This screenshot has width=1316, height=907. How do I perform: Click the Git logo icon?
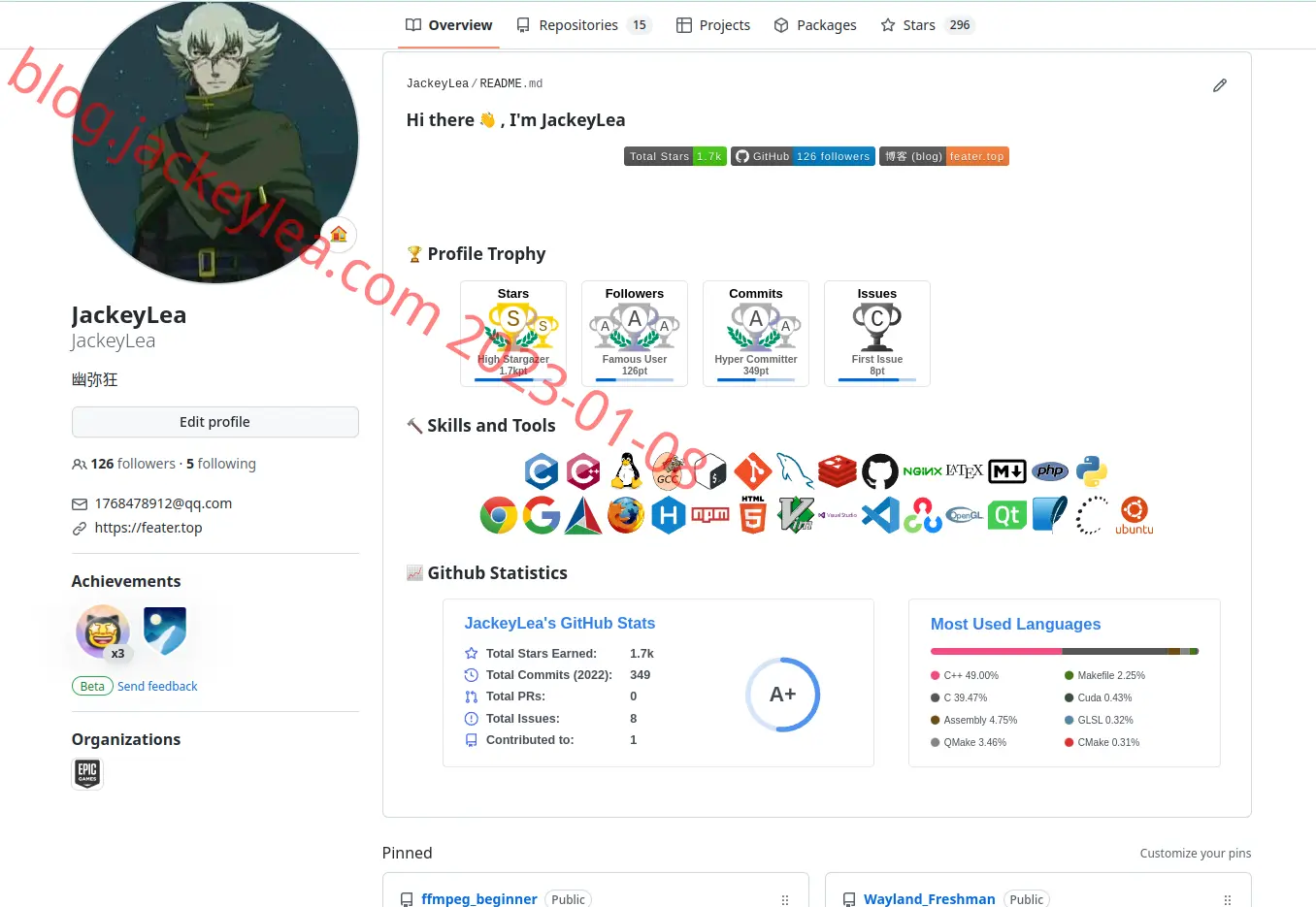point(752,471)
